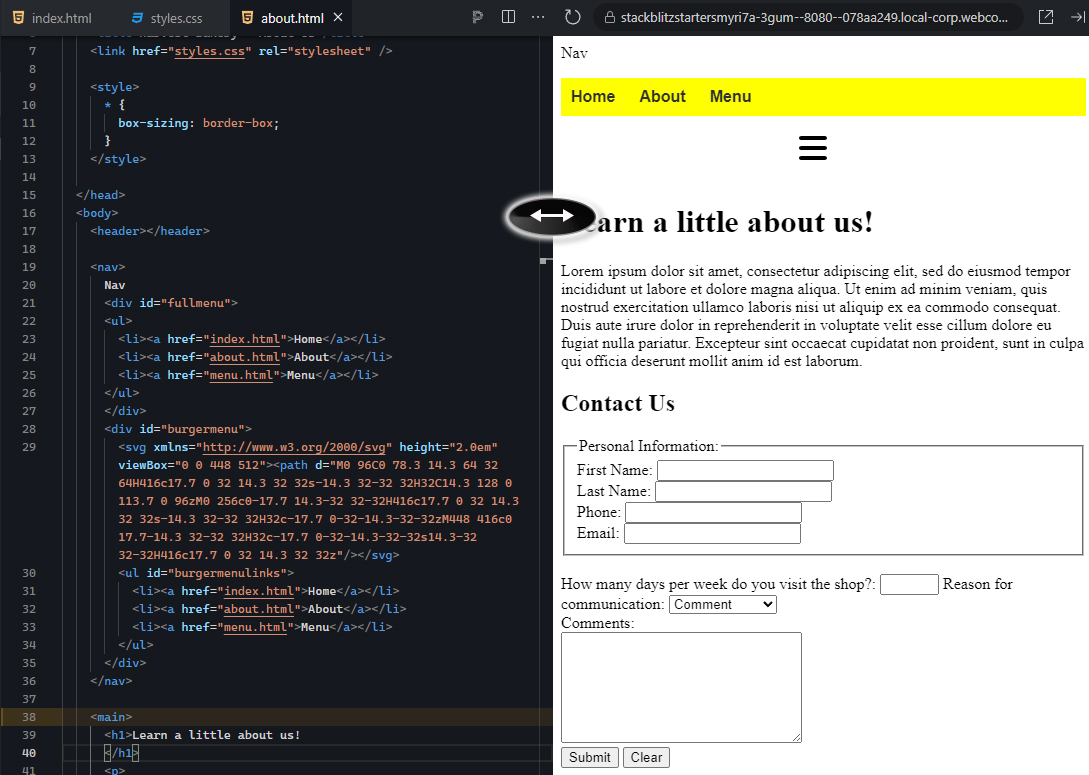Click the Submit button
The image size is (1089, 775).
point(589,757)
